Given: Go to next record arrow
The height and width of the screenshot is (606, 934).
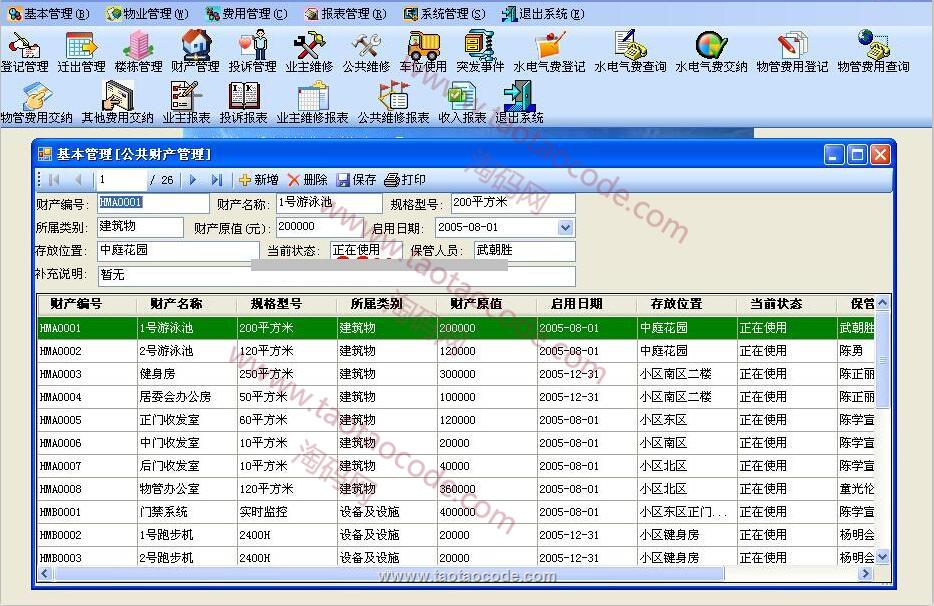Looking at the screenshot, I should tap(193, 180).
